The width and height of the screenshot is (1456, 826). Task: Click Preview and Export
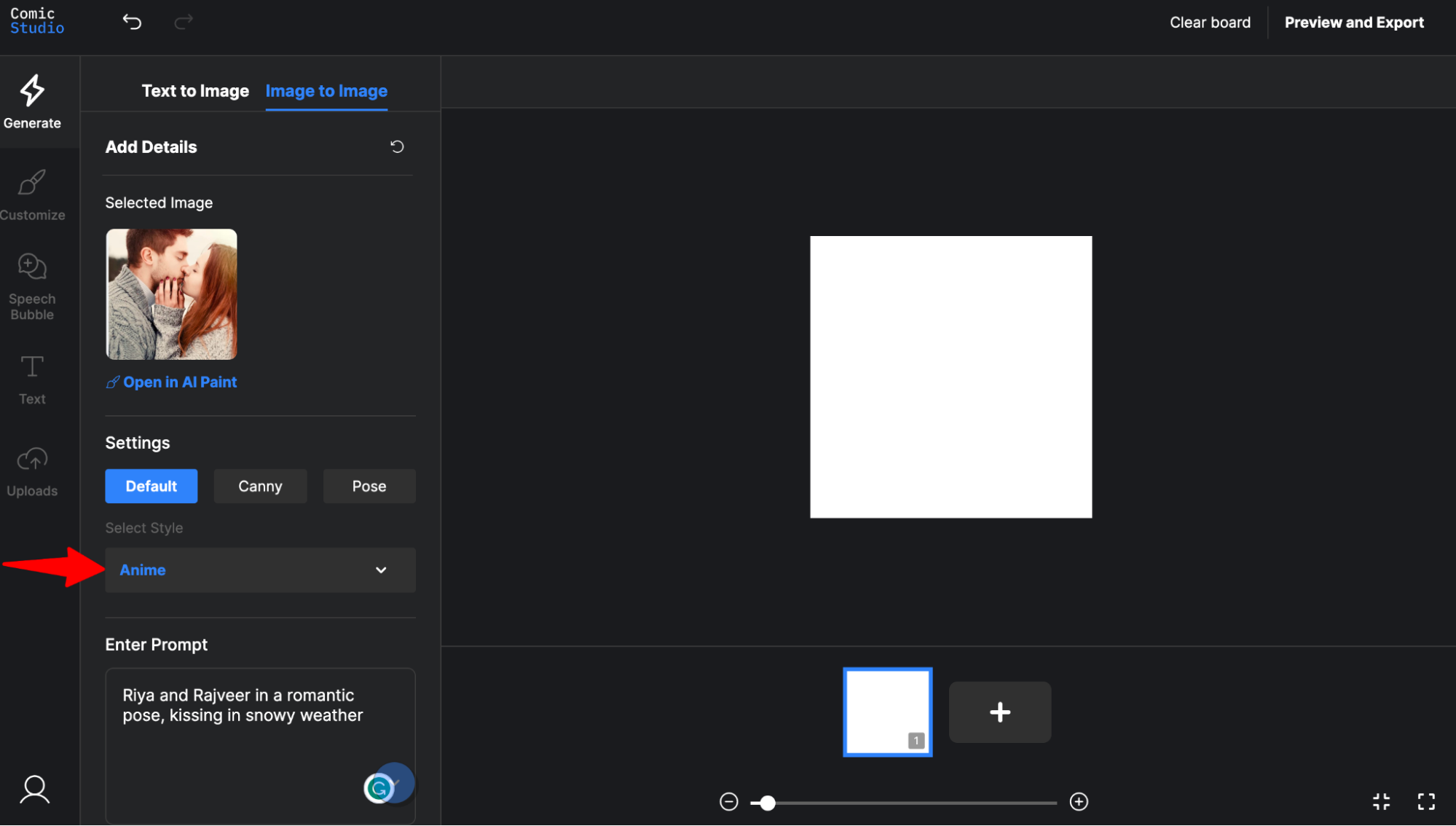point(1354,23)
